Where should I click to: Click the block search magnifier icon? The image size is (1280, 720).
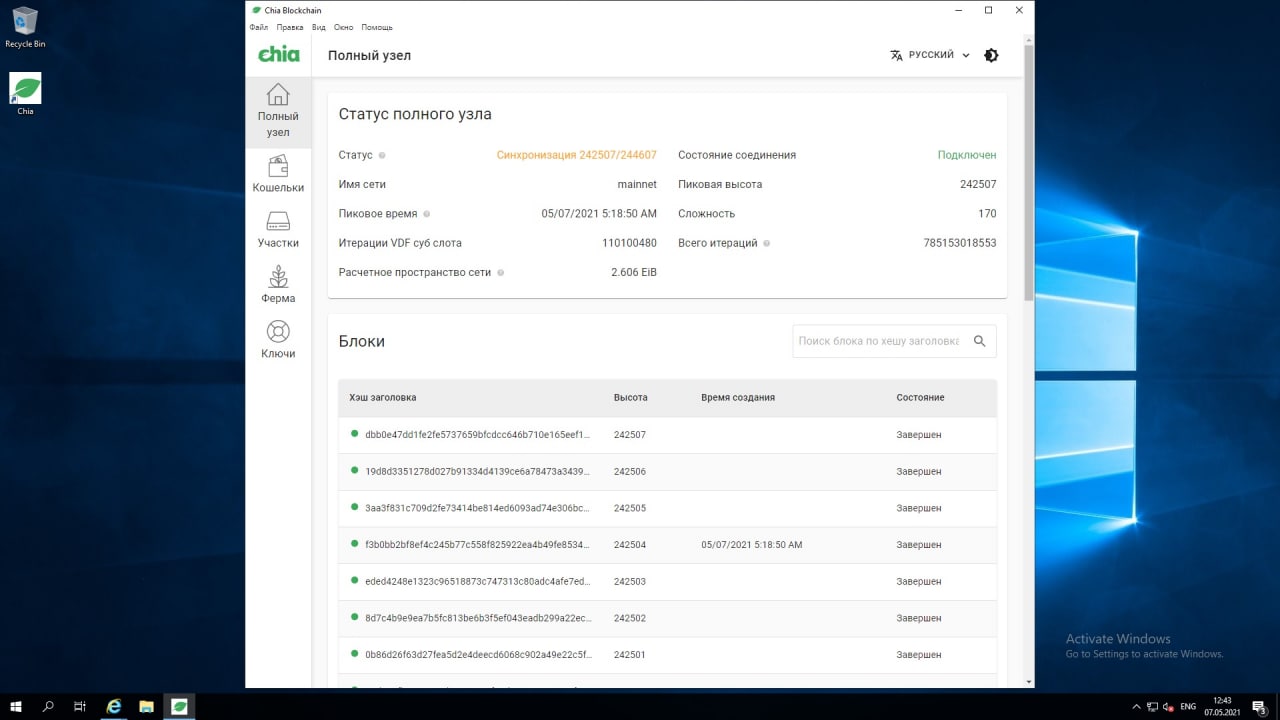979,341
